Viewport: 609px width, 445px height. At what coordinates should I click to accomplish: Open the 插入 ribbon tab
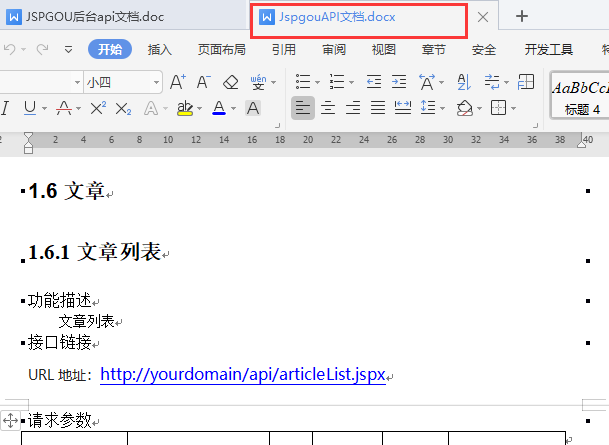coord(160,49)
